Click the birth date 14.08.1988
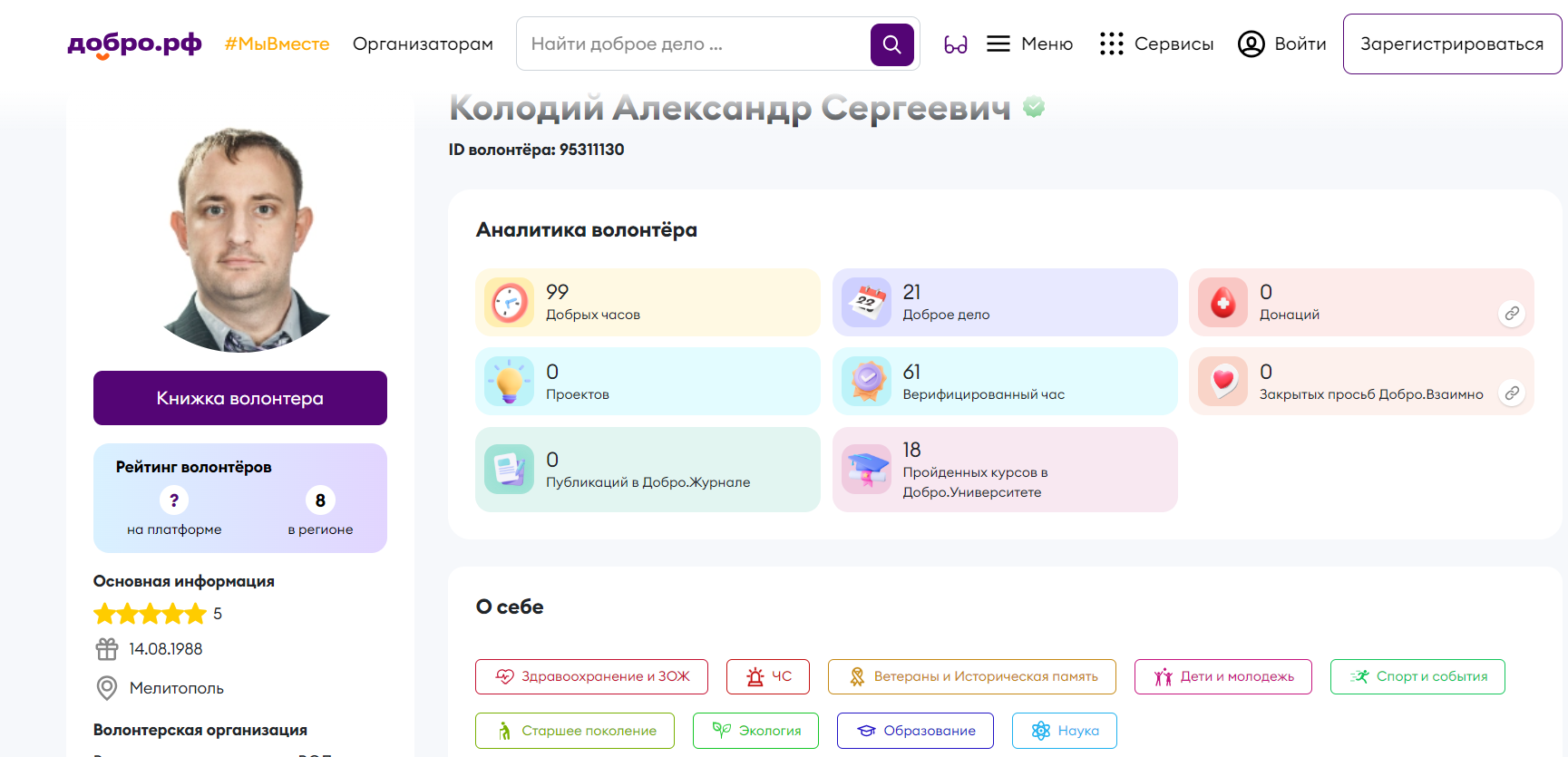 (166, 649)
